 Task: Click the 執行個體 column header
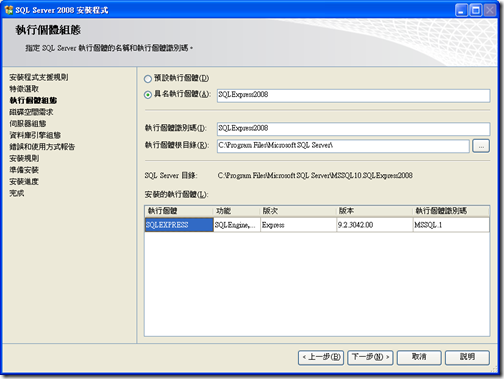(179, 211)
